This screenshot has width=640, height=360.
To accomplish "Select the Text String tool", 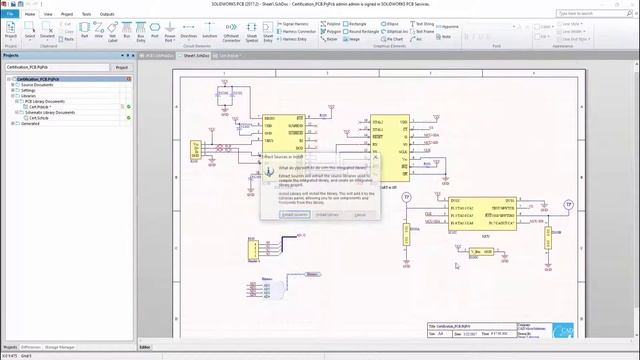I will tap(422, 24).
